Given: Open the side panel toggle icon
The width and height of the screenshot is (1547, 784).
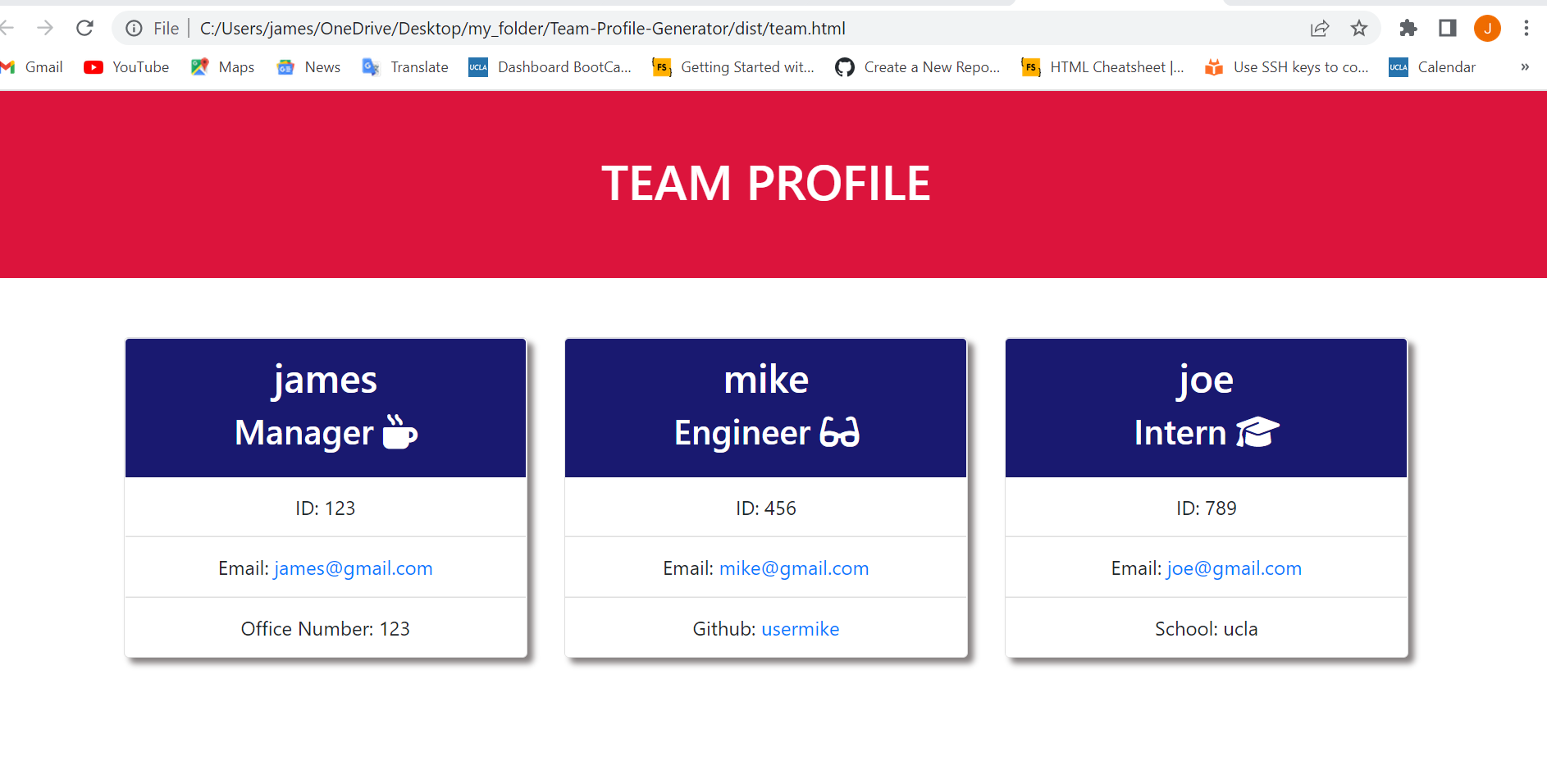Looking at the screenshot, I should tap(1447, 28).
